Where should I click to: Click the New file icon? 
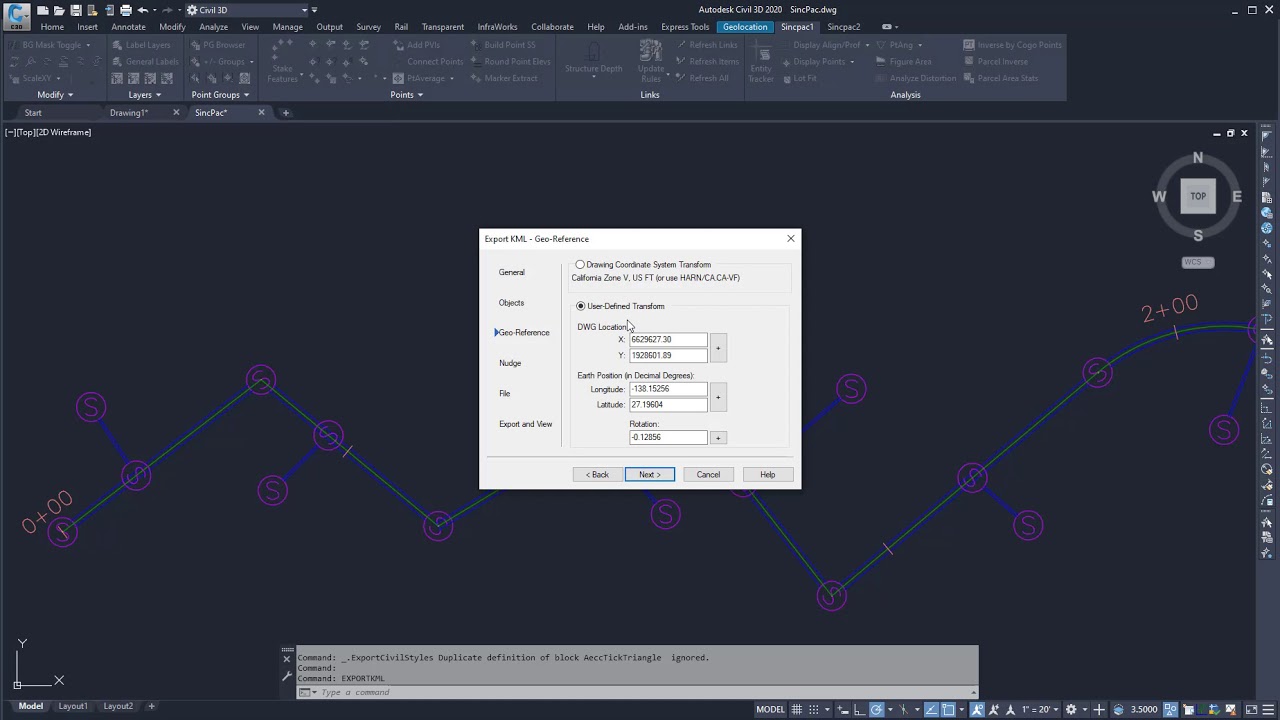[43, 10]
